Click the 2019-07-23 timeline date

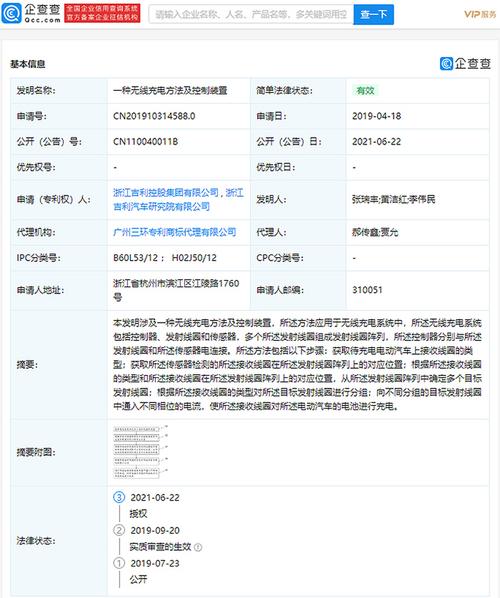click(x=155, y=563)
